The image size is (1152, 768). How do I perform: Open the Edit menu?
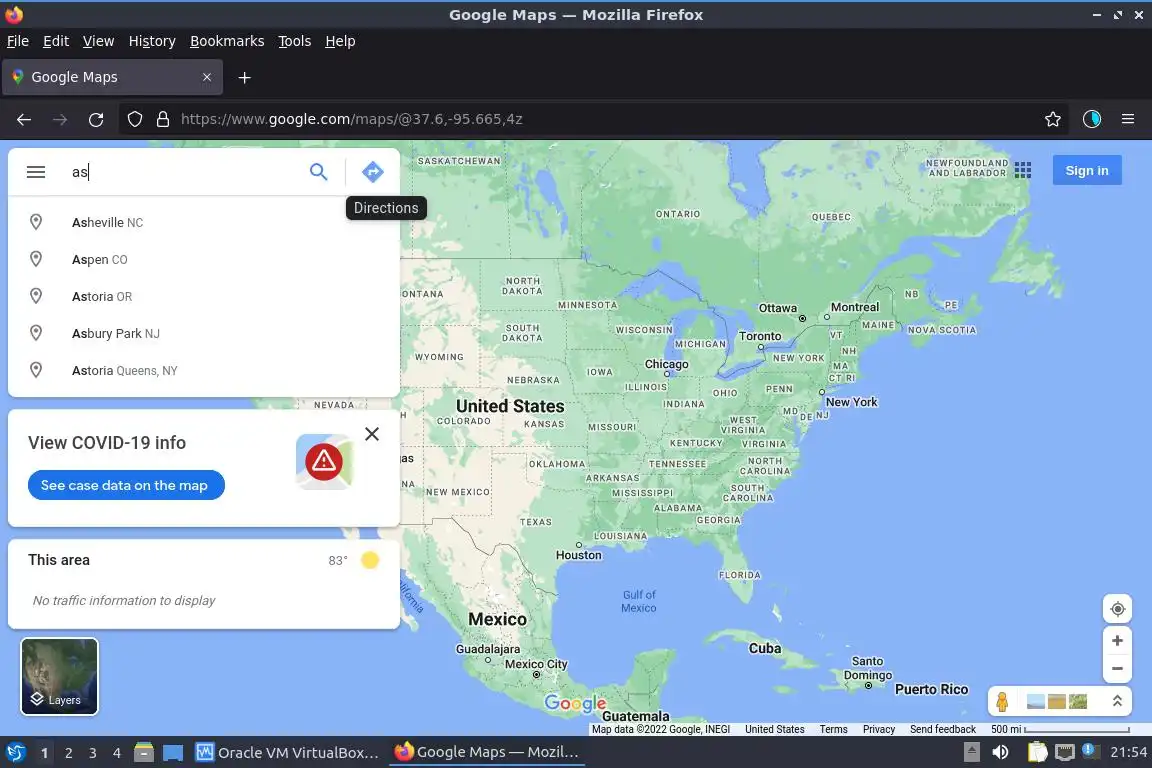click(56, 41)
